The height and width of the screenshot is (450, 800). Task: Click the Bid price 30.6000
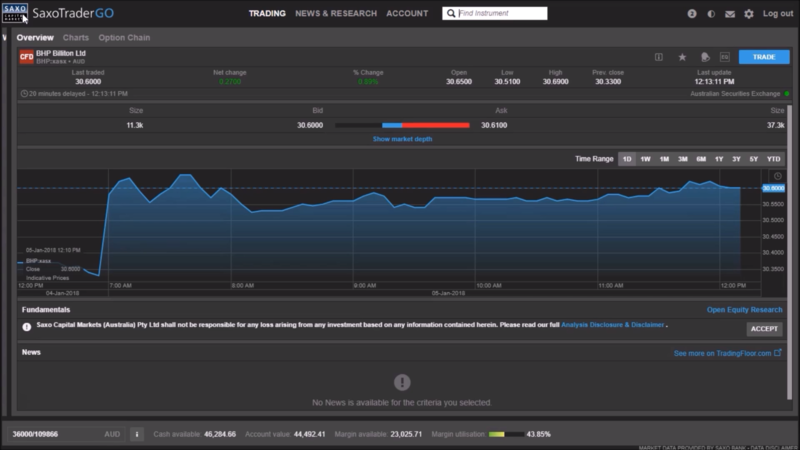pyautogui.click(x=310, y=125)
